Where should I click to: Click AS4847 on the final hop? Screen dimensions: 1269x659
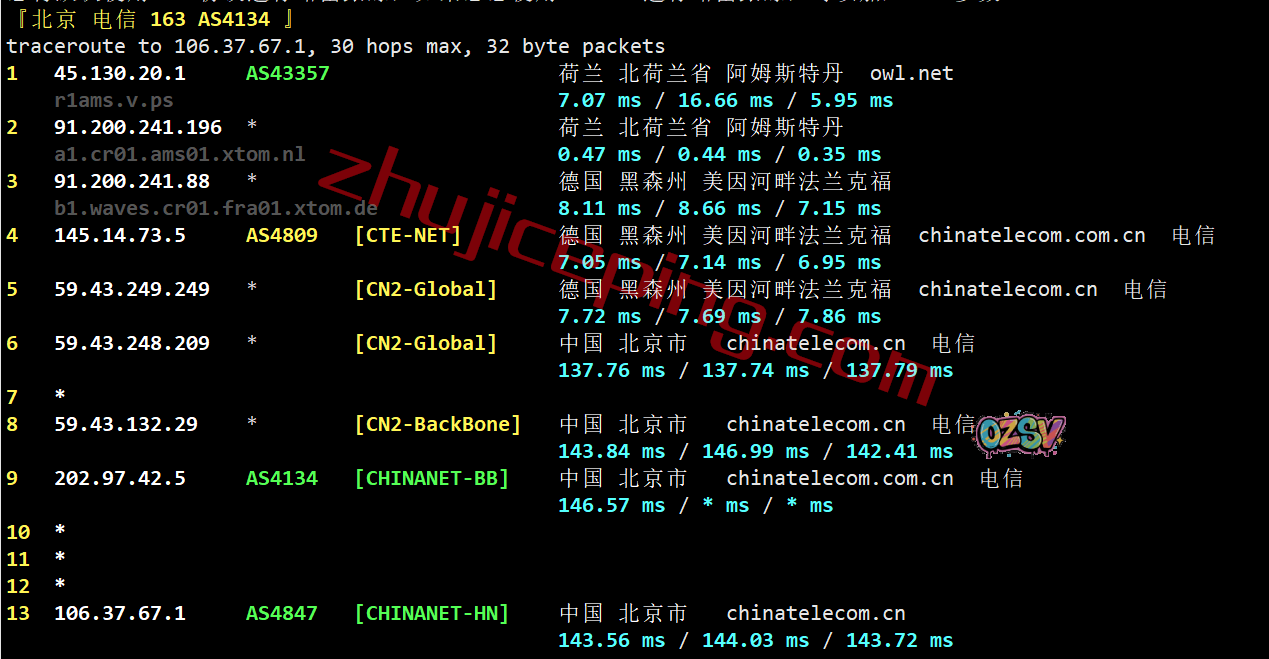282,613
